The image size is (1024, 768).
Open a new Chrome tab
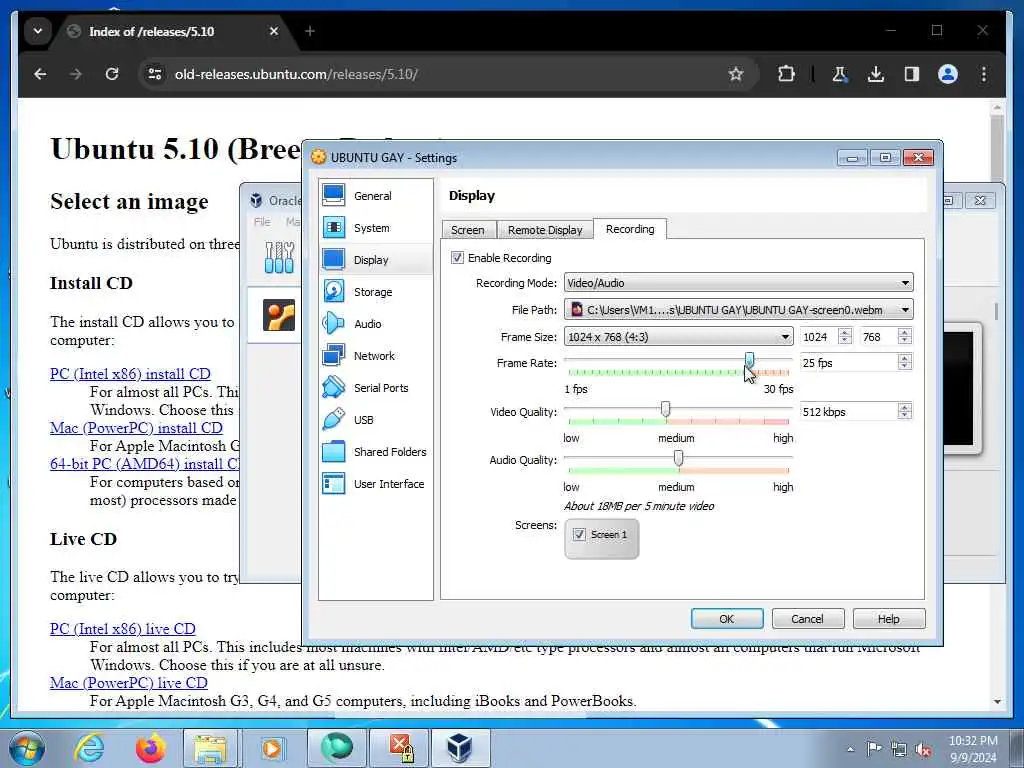310,31
